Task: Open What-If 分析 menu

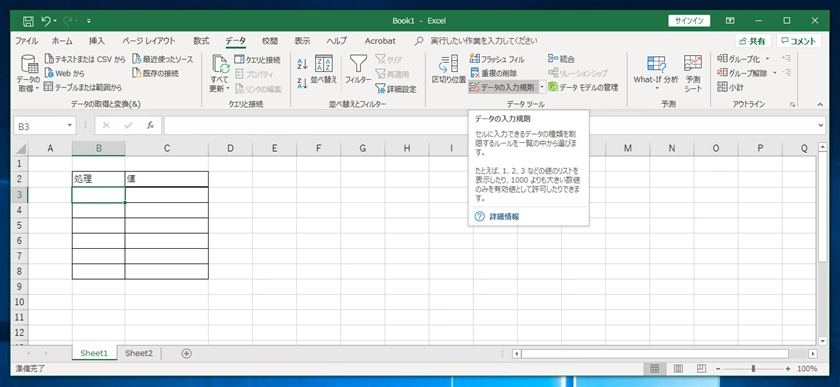Action: click(x=656, y=72)
